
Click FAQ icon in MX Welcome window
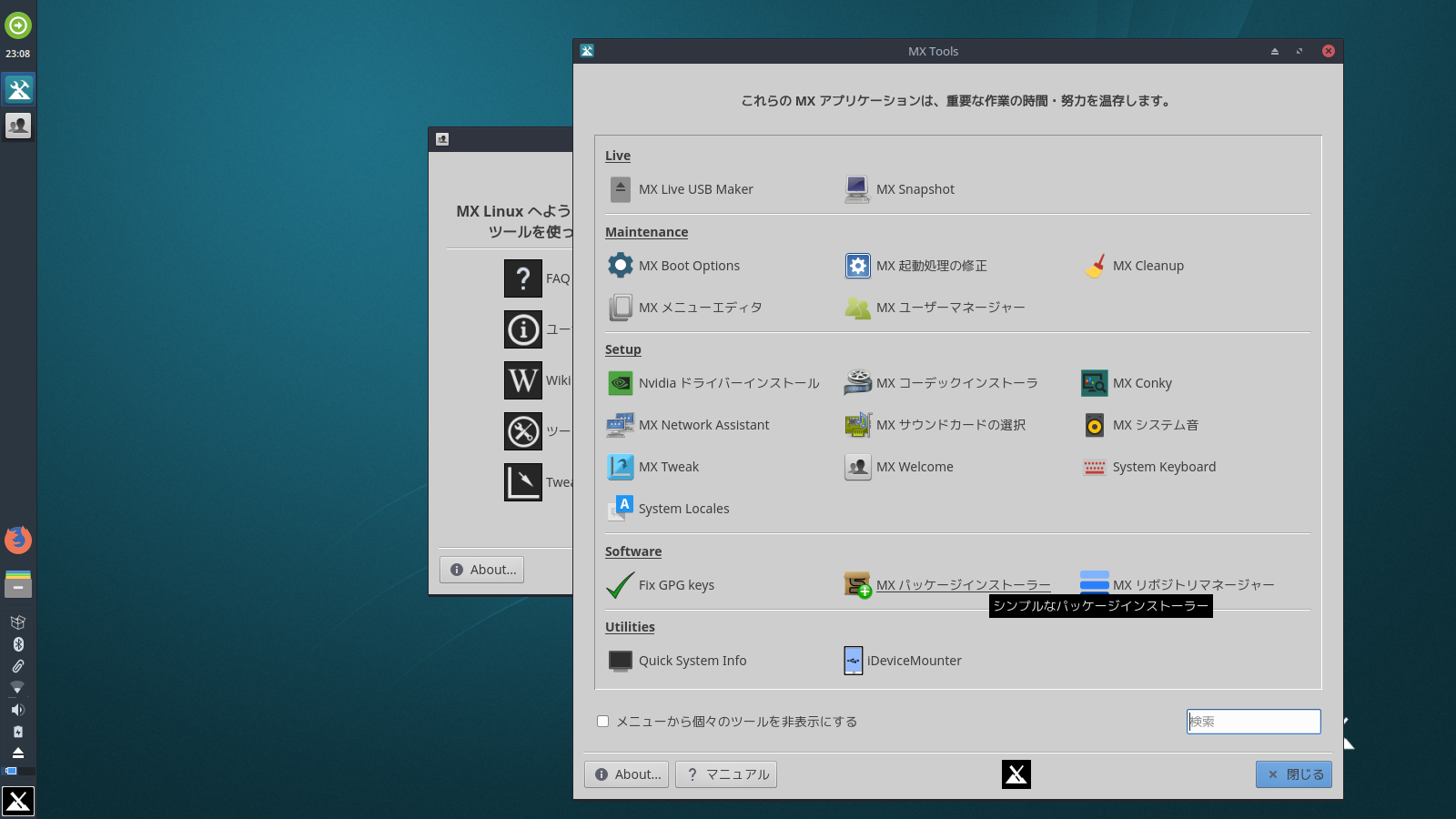(x=523, y=278)
